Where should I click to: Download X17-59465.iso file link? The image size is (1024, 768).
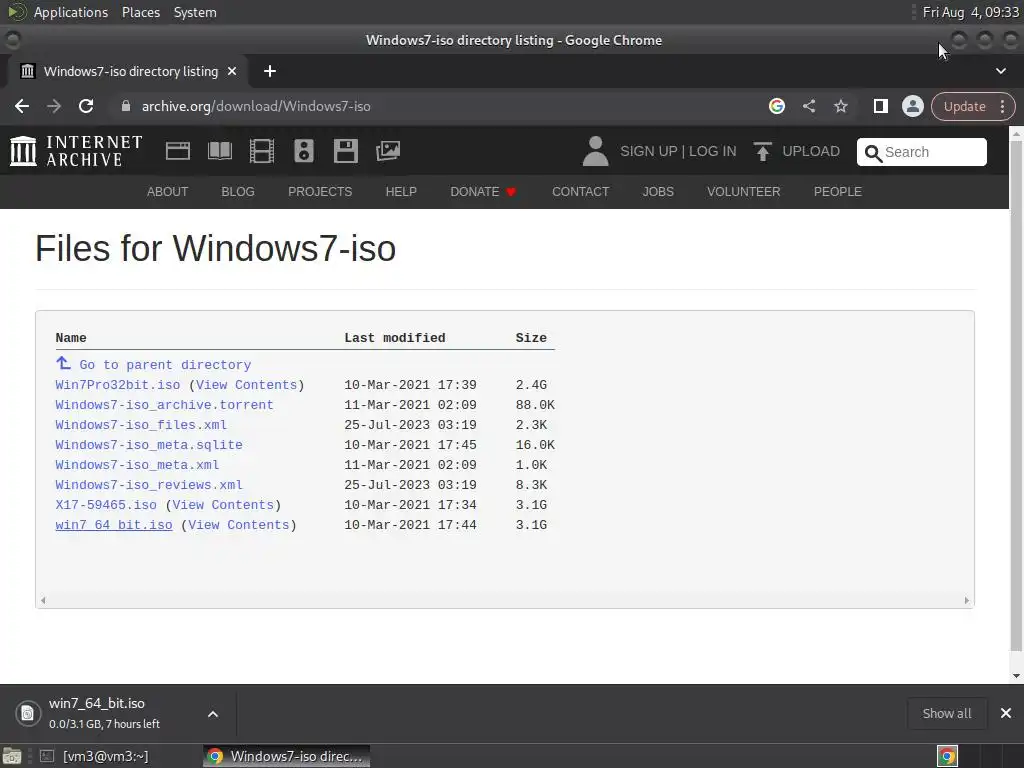coord(106,505)
